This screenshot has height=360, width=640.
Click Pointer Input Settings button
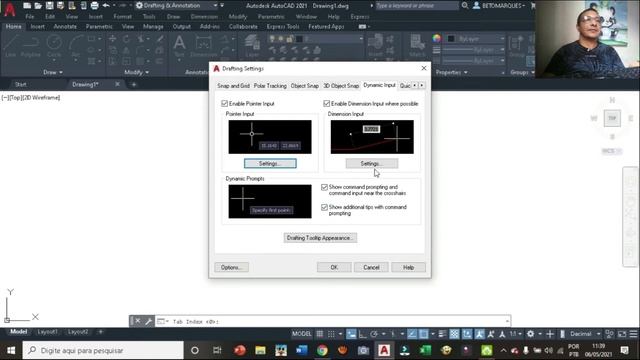point(270,163)
